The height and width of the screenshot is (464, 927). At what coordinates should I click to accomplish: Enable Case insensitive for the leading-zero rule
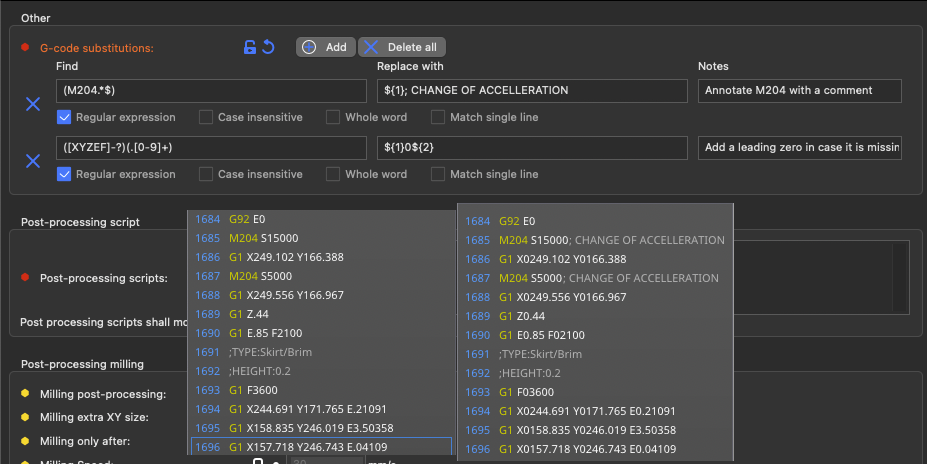click(206, 174)
